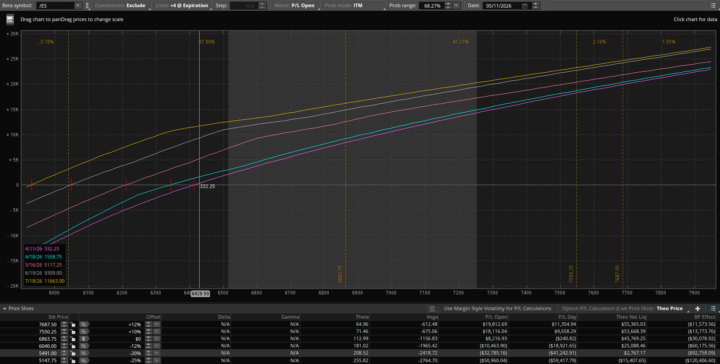Click the BP Effect column header
Image resolution: width=720 pixels, height=364 pixels.
[x=704, y=317]
